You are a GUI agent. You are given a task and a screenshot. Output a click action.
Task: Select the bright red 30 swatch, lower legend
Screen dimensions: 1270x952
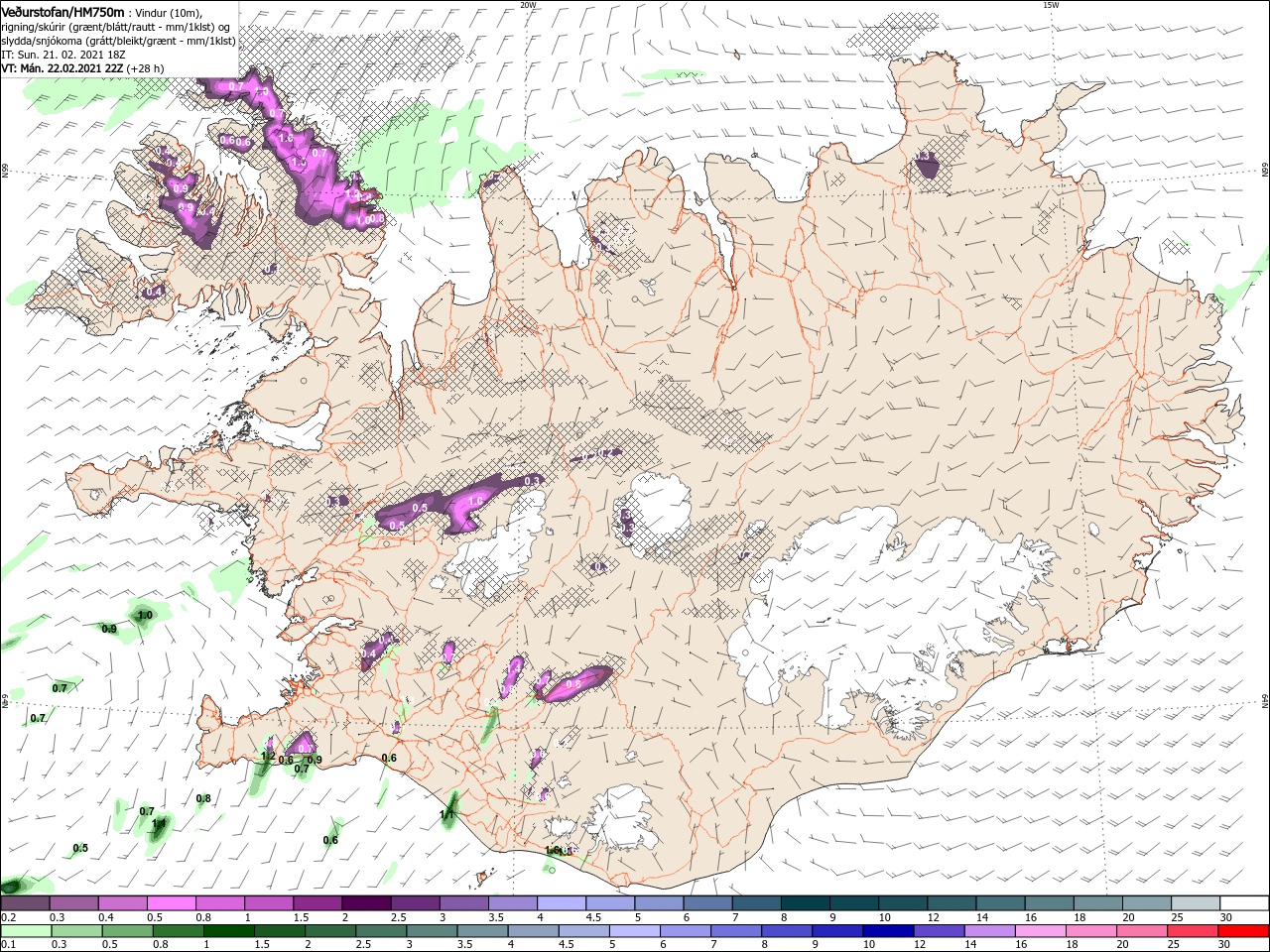1243,931
